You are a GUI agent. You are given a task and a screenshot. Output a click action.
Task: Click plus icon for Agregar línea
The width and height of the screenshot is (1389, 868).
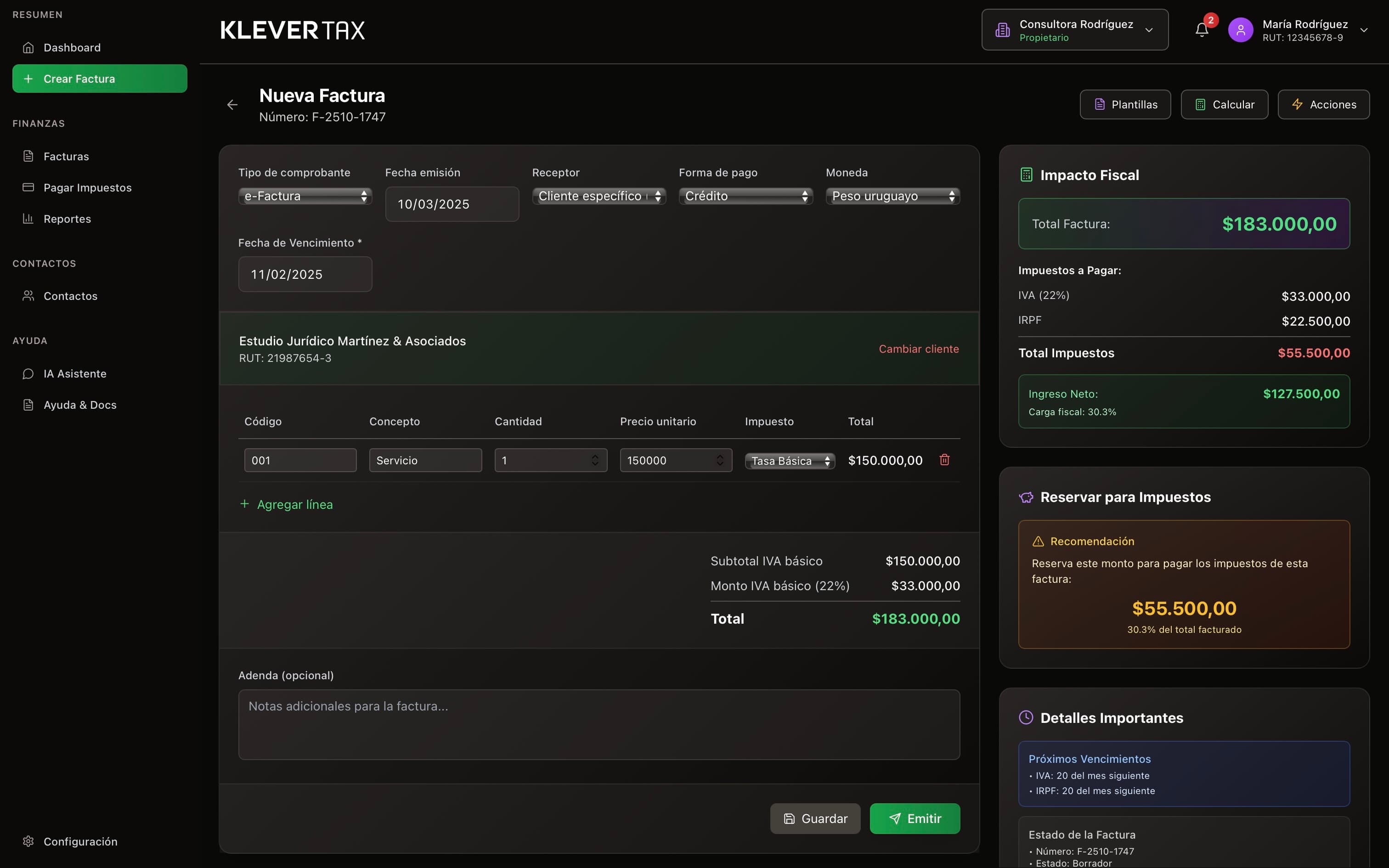tap(244, 504)
